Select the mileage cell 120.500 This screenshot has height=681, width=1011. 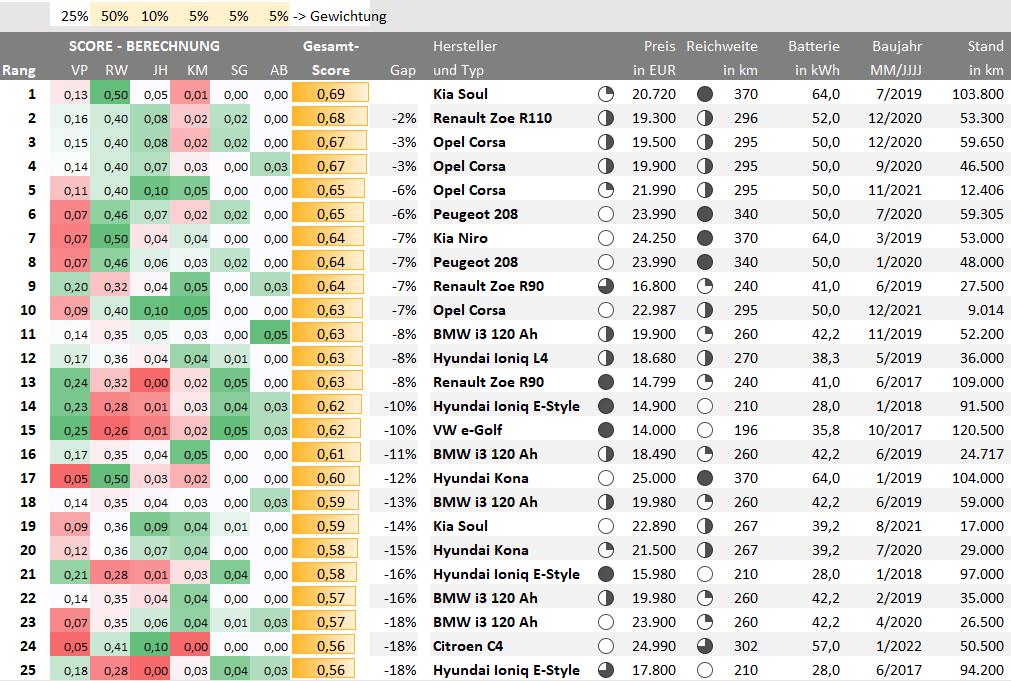(978, 430)
